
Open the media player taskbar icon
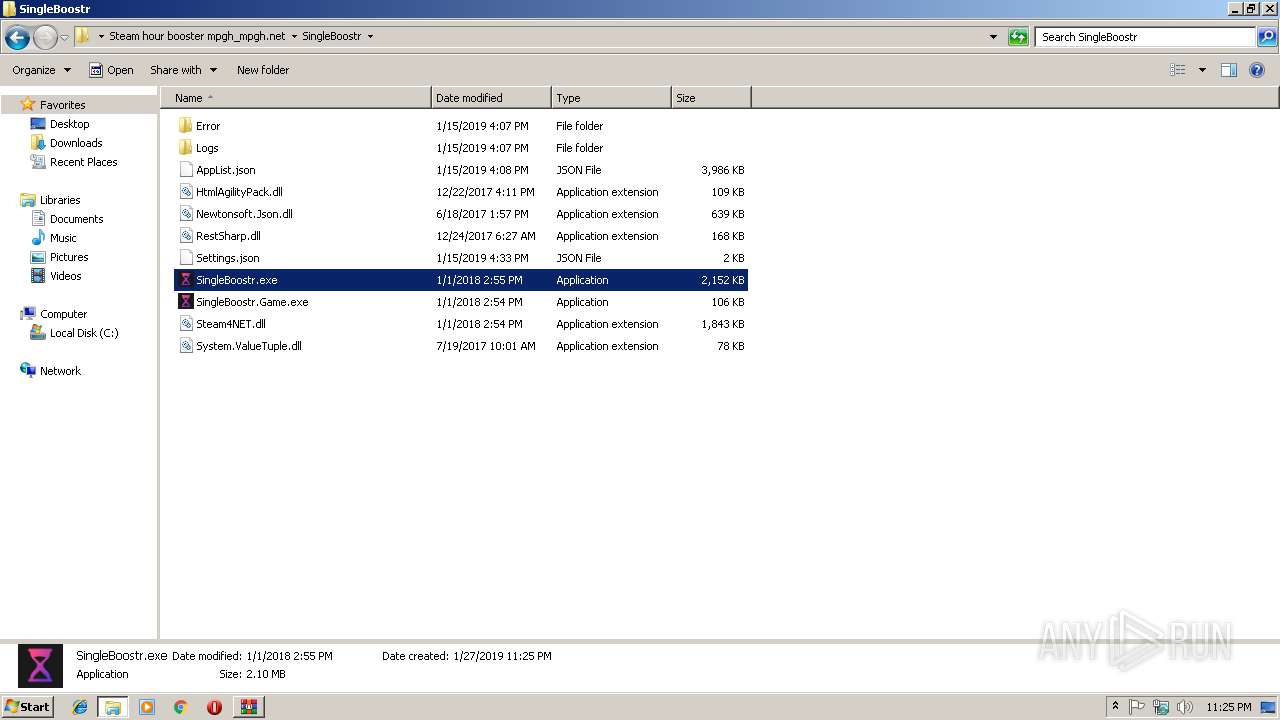(x=147, y=707)
